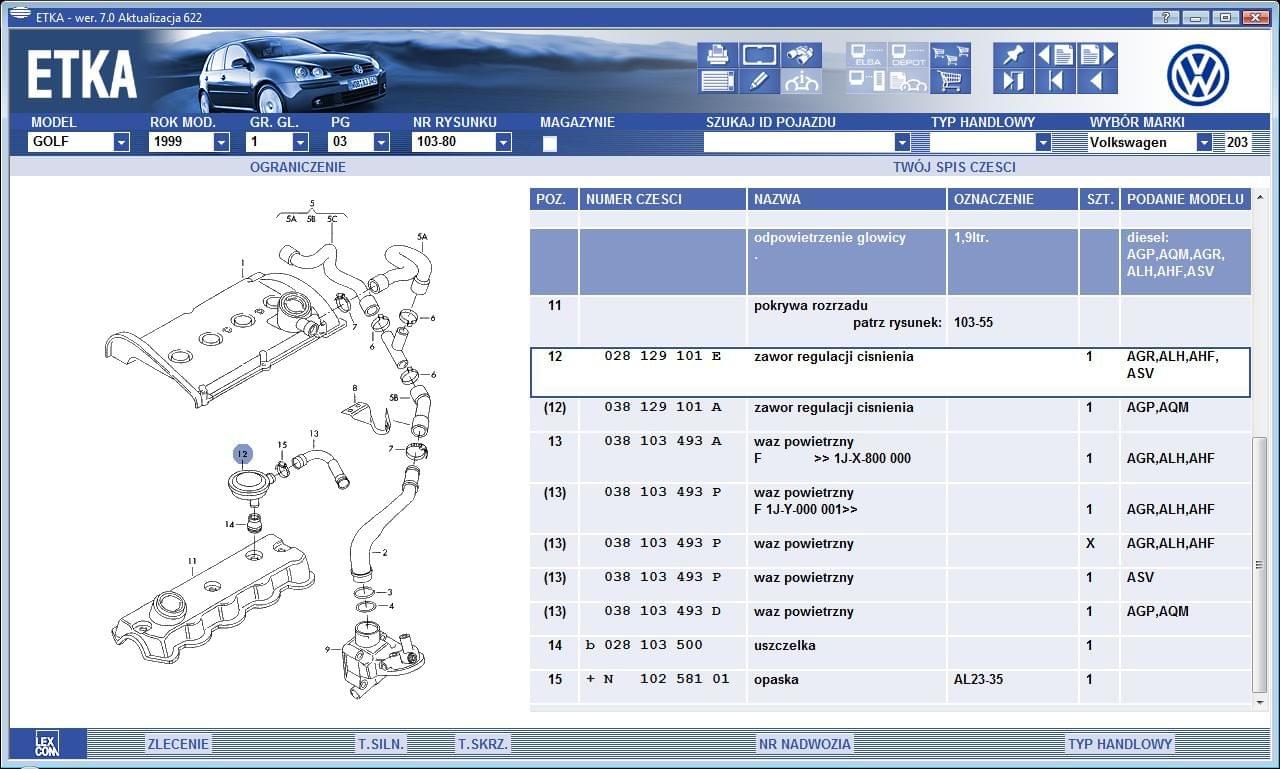This screenshot has height=769, width=1280.
Task: Click the help question mark button
Action: point(1165,17)
